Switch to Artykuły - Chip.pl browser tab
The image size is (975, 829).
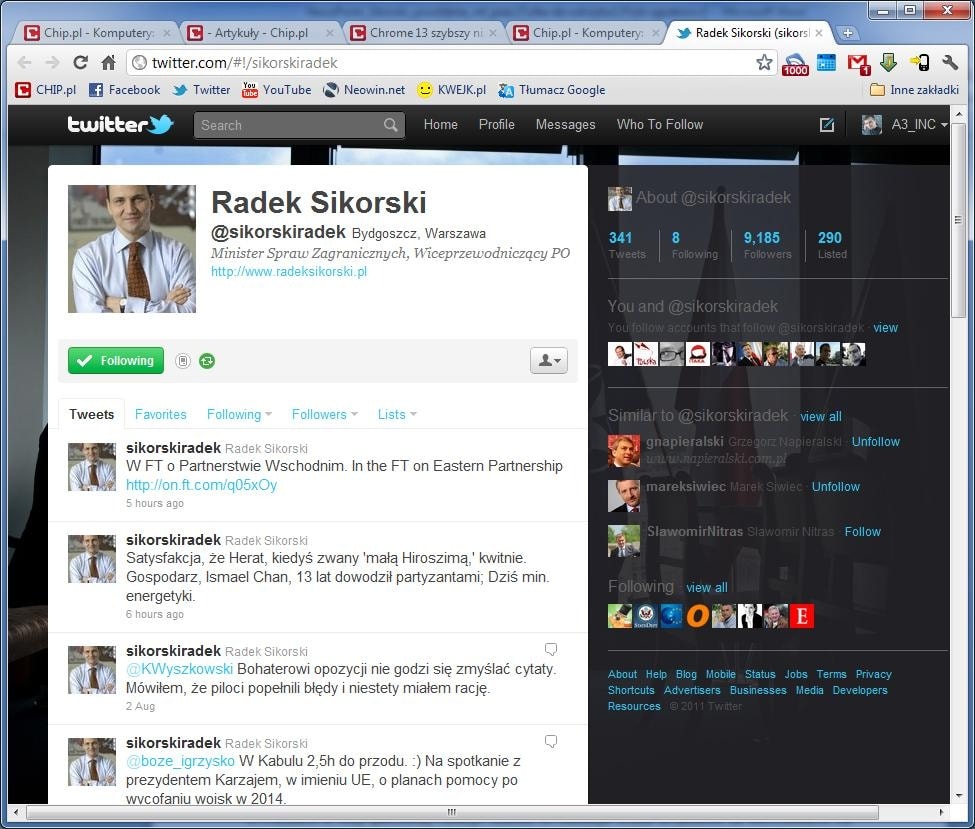[261, 33]
